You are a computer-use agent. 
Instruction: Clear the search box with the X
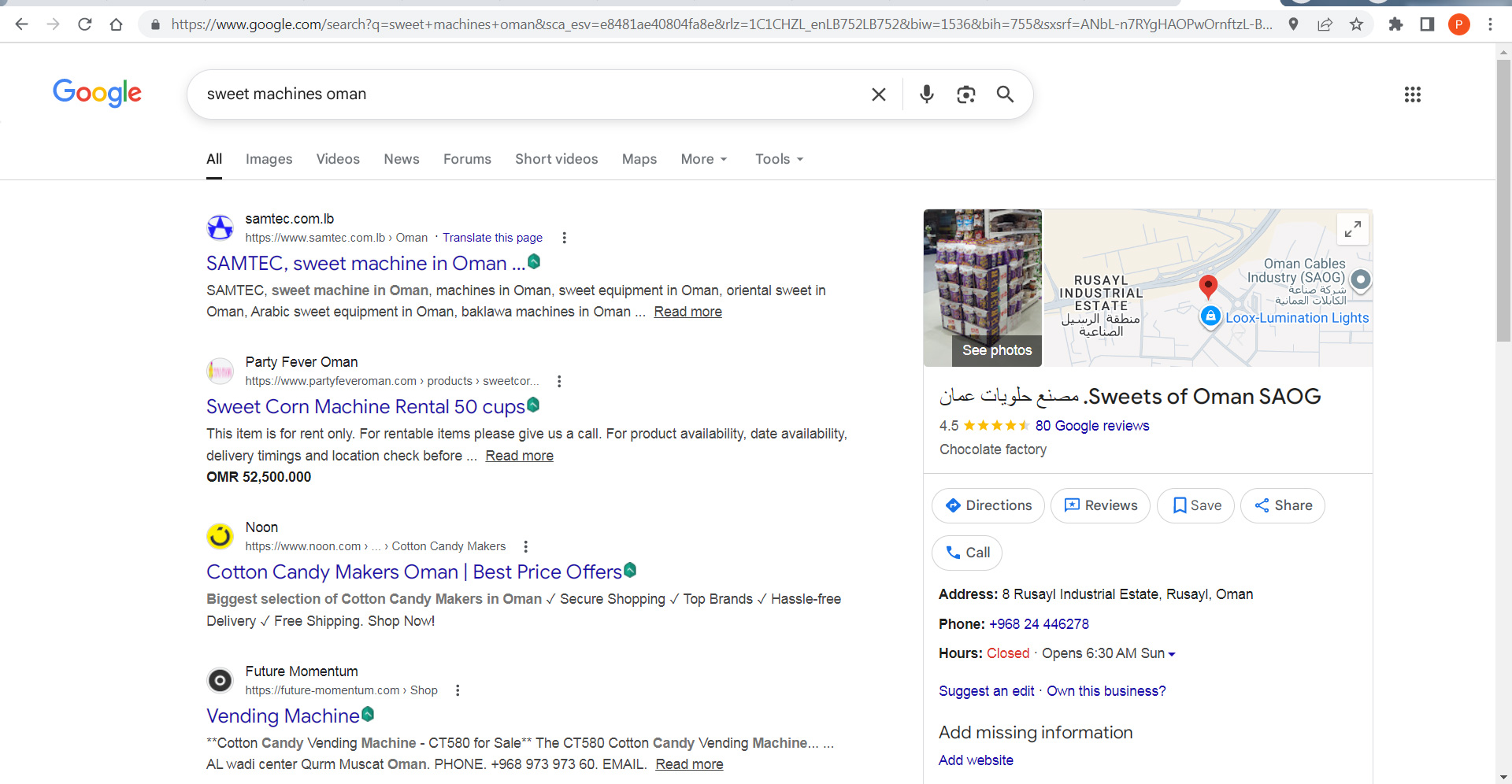coord(879,94)
